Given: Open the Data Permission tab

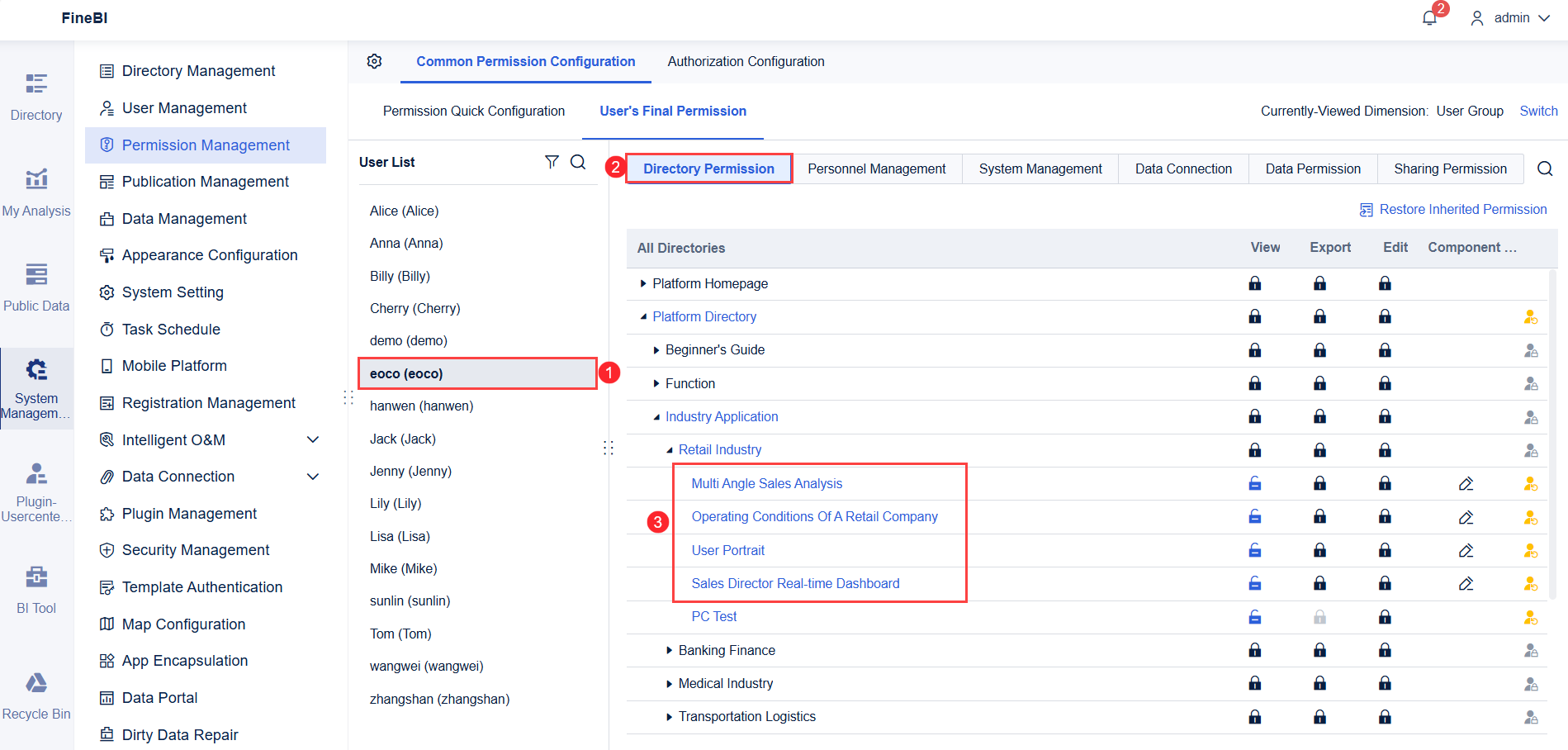Looking at the screenshot, I should [1313, 169].
